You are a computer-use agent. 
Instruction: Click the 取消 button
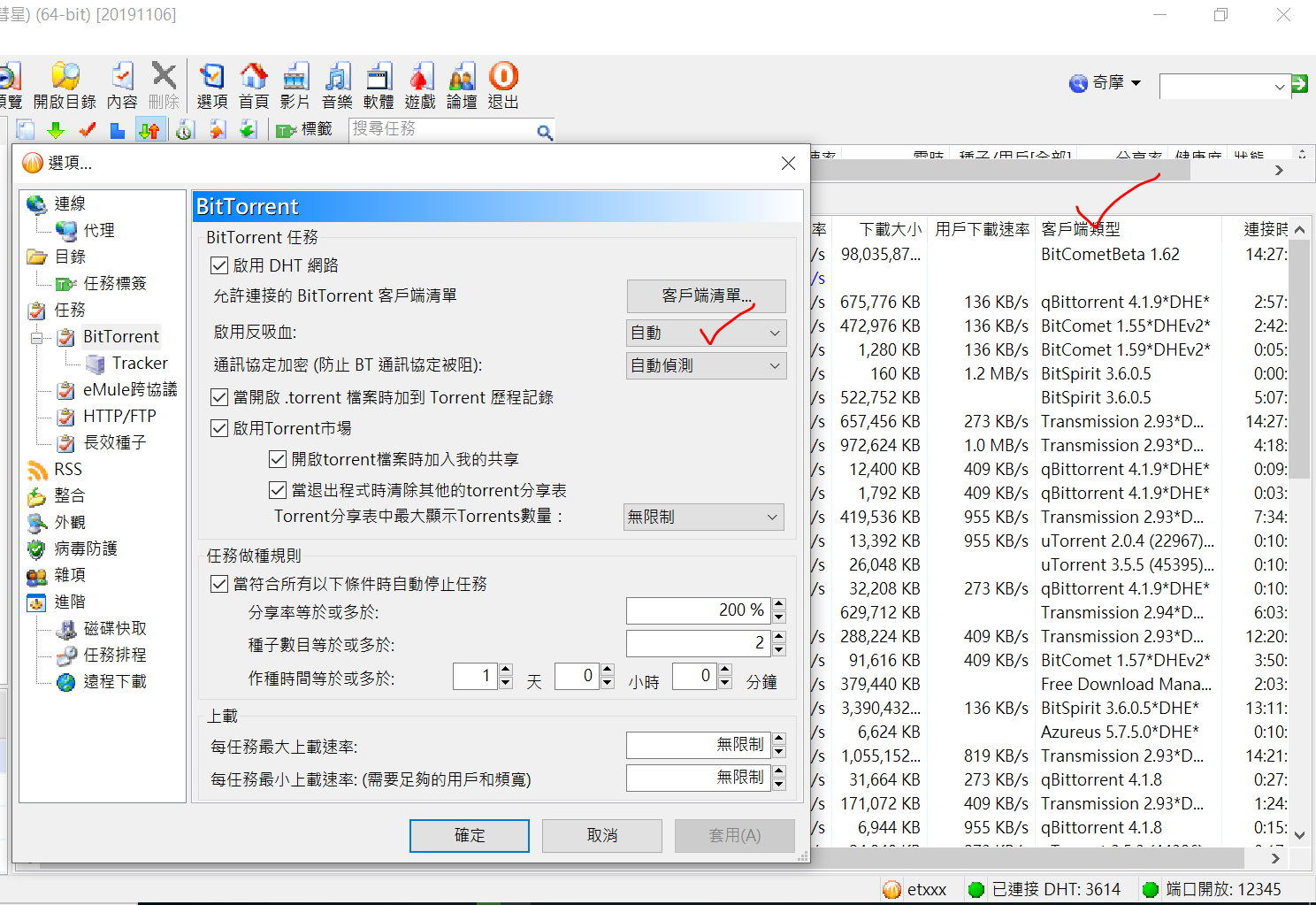[602, 835]
